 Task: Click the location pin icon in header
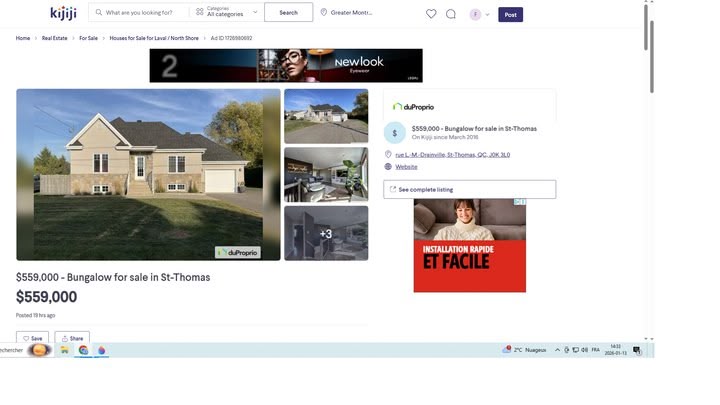pyautogui.click(x=324, y=13)
